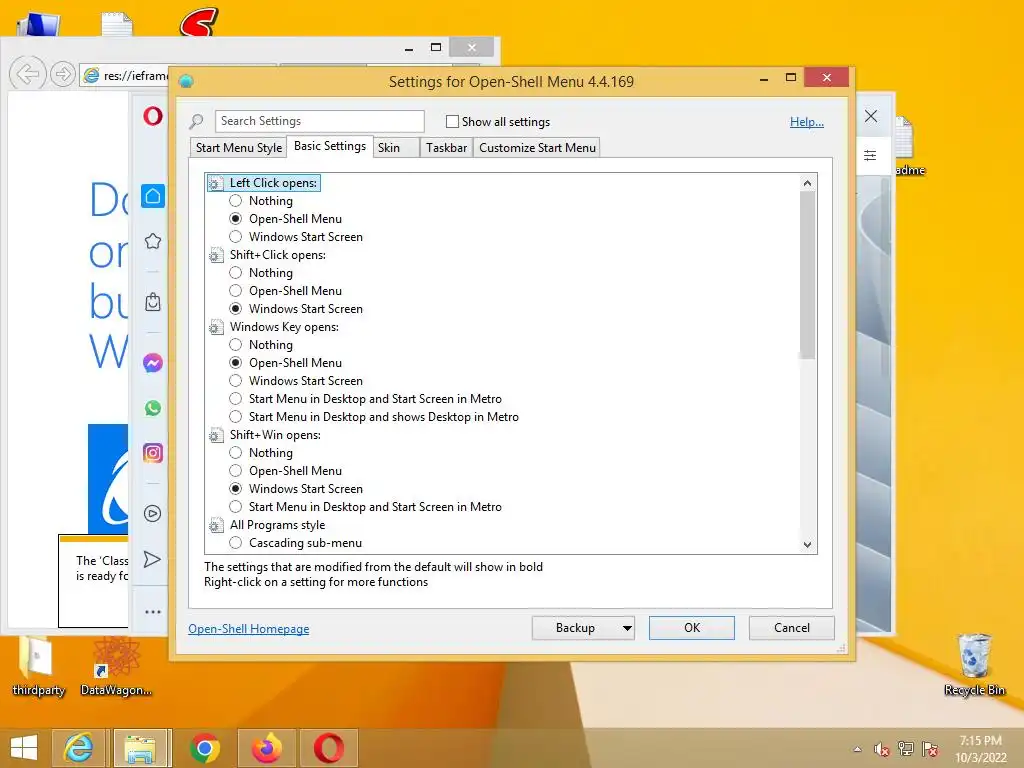This screenshot has width=1024, height=768.
Task: Click the Action Center flag tray icon
Action: click(x=930, y=749)
